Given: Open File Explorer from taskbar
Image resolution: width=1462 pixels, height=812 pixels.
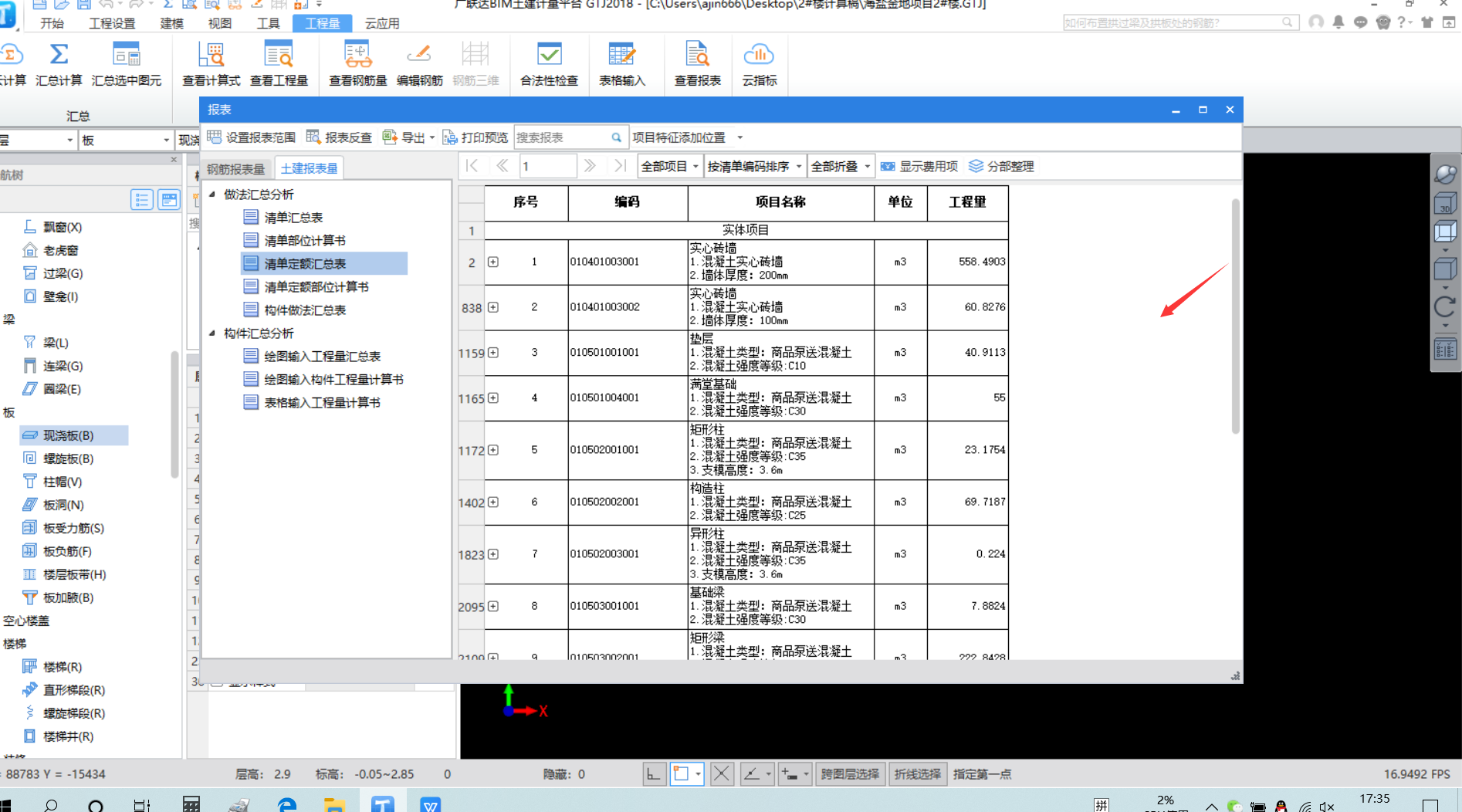Looking at the screenshot, I should 334,805.
